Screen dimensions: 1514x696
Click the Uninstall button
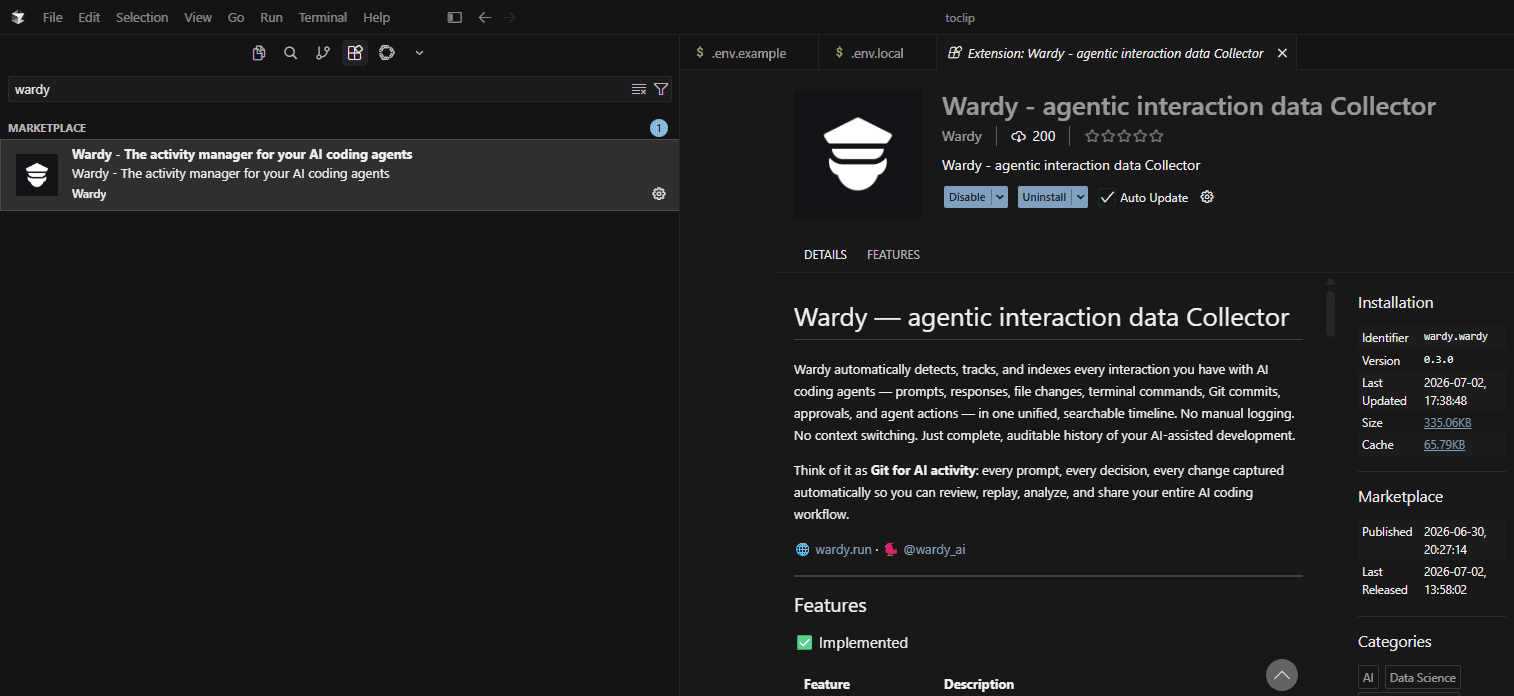pos(1044,197)
